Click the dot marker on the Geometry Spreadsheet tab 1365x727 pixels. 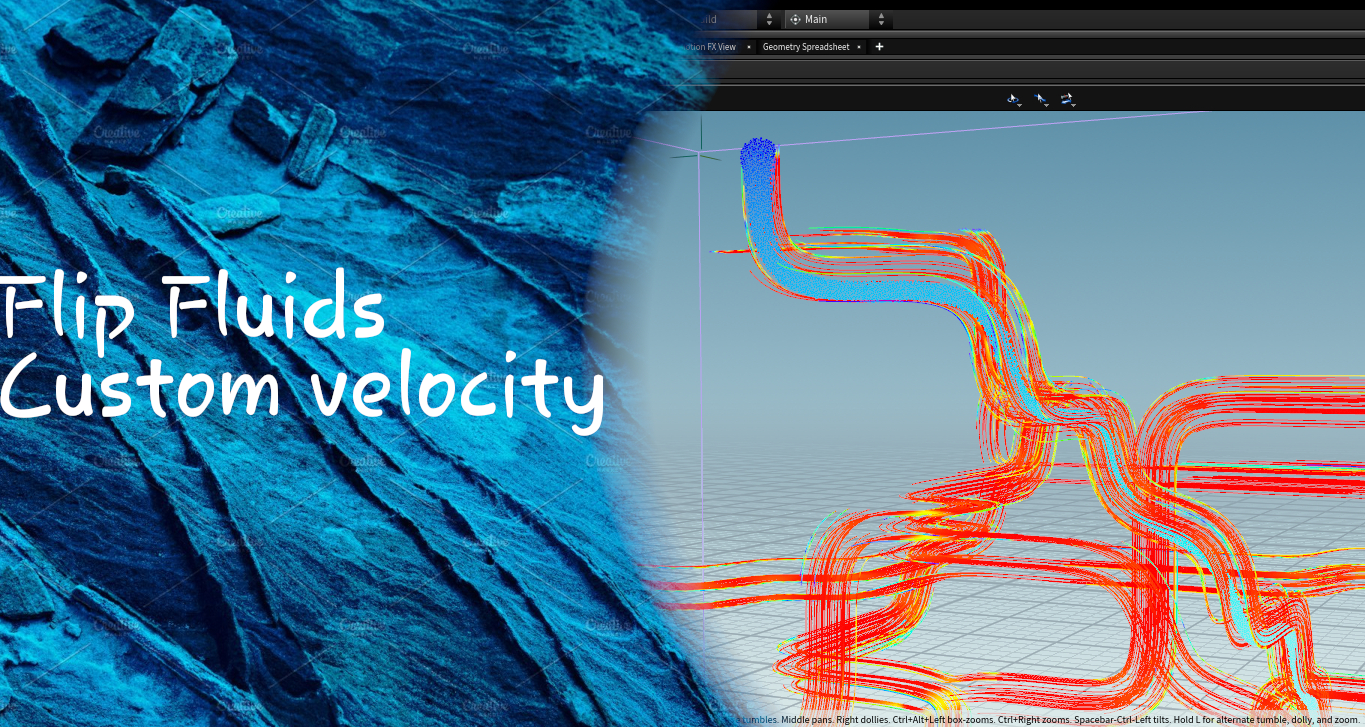[x=859, y=46]
